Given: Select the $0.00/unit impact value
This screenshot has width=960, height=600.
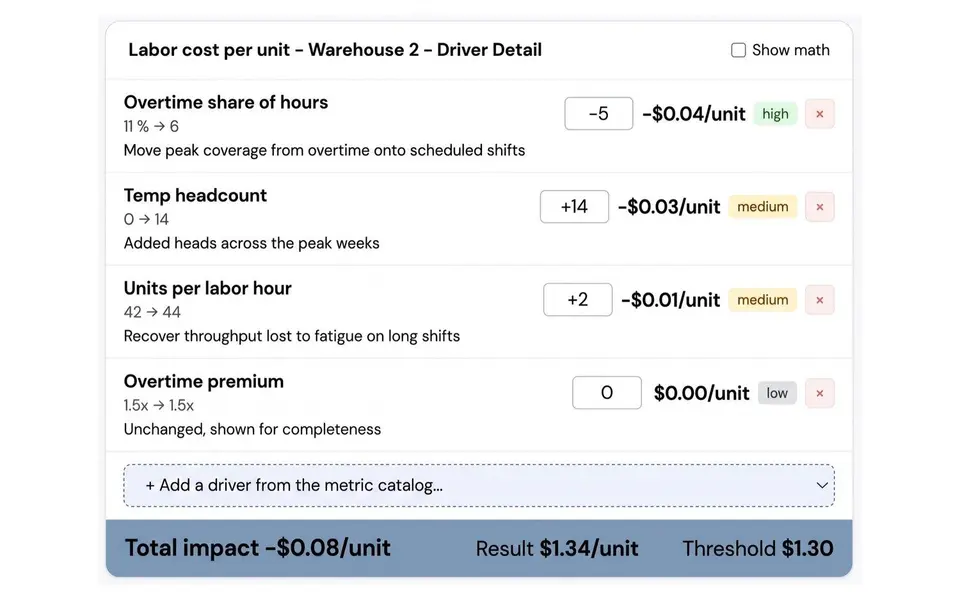Looking at the screenshot, I should [x=702, y=393].
